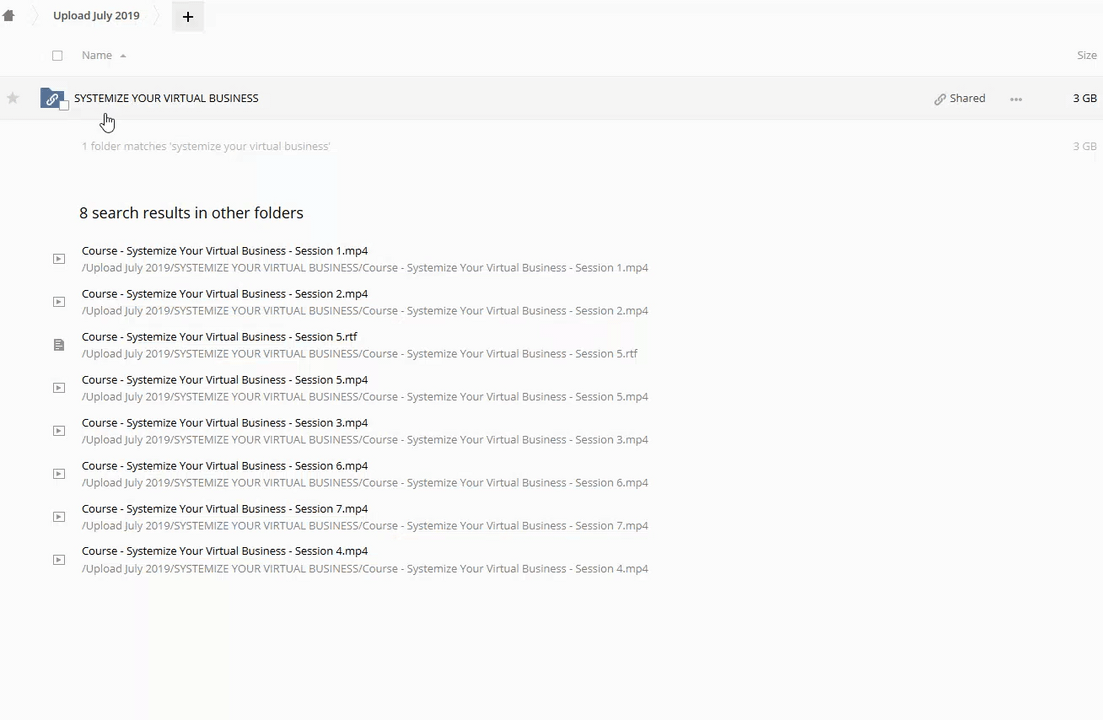Star the SYSTEMIZE YOUR VIRTUAL BUSINESS folder
Image resolution: width=1103 pixels, height=720 pixels.
pos(13,98)
